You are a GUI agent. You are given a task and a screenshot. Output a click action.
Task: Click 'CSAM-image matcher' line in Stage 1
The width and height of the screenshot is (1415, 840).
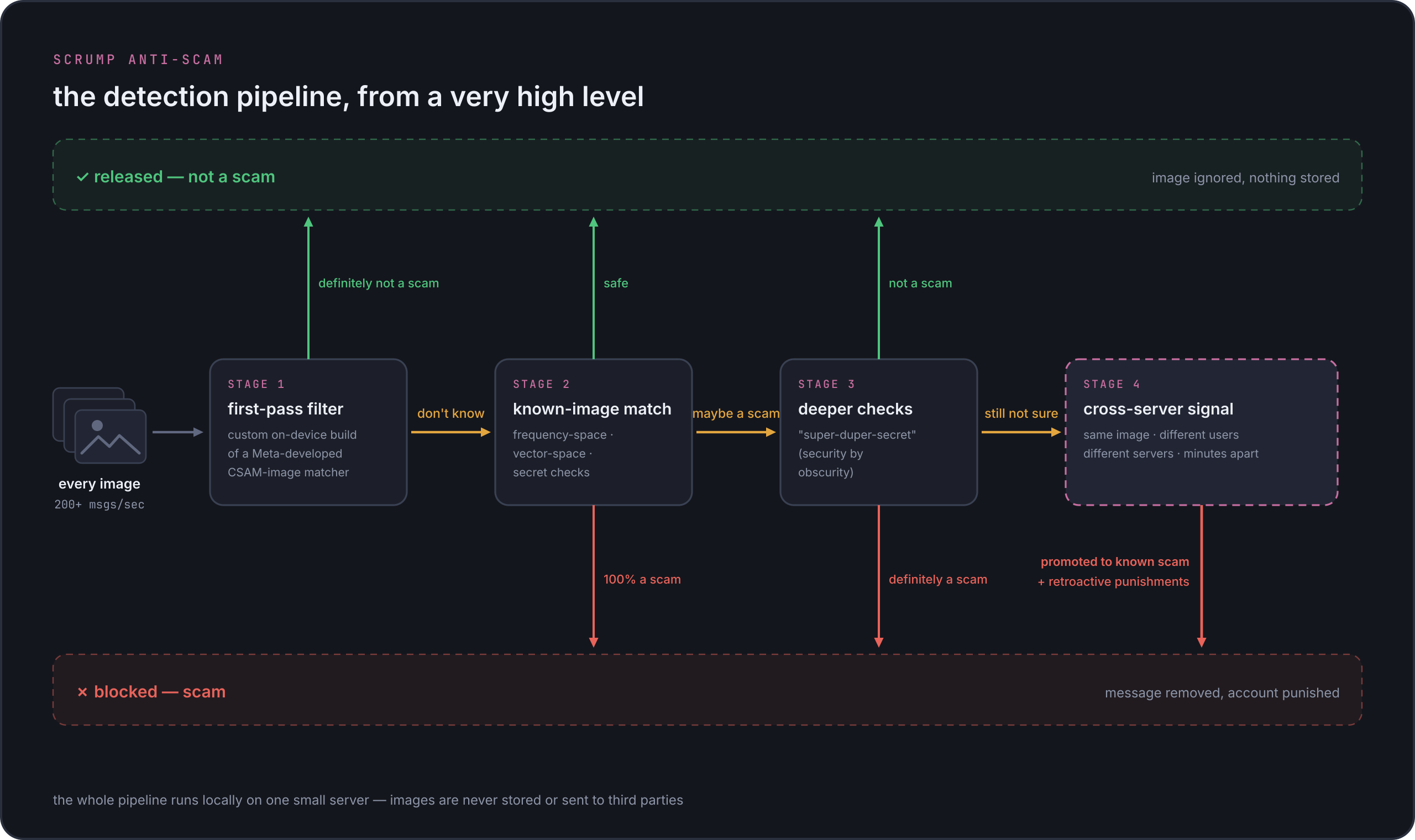coord(288,472)
